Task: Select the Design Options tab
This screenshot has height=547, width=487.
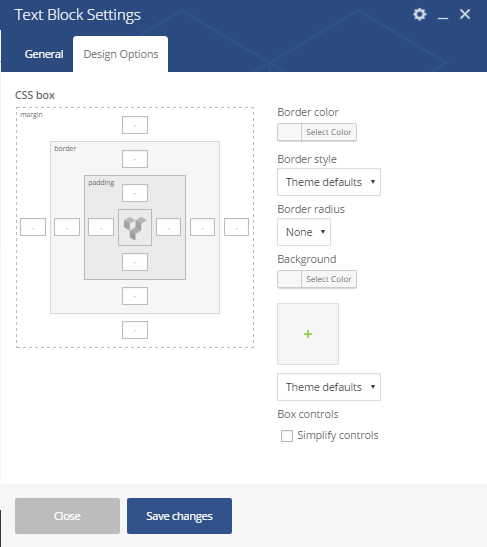Action: click(121, 54)
